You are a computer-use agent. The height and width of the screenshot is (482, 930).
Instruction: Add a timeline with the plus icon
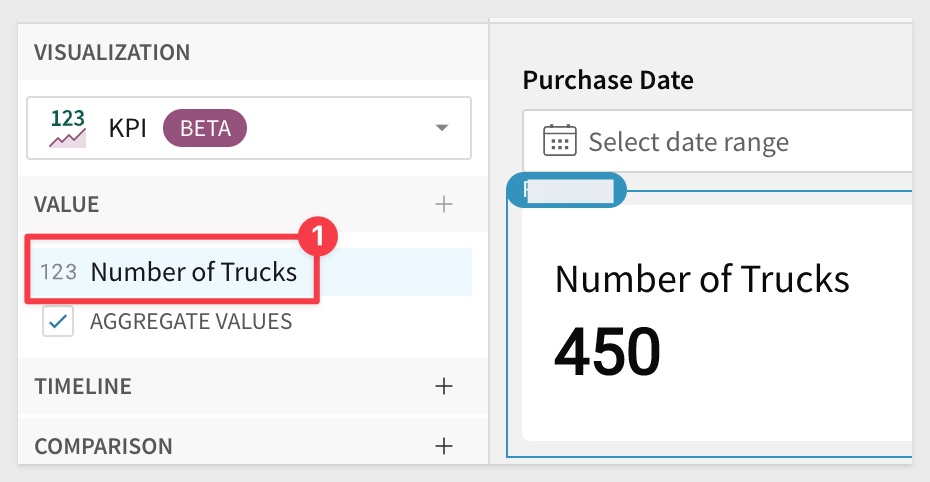[x=444, y=386]
